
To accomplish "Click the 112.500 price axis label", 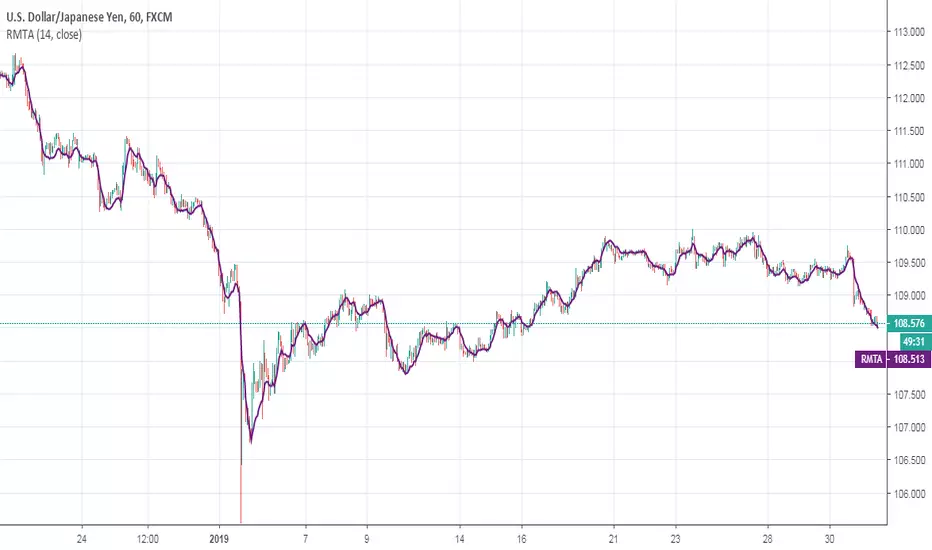I will [908, 65].
